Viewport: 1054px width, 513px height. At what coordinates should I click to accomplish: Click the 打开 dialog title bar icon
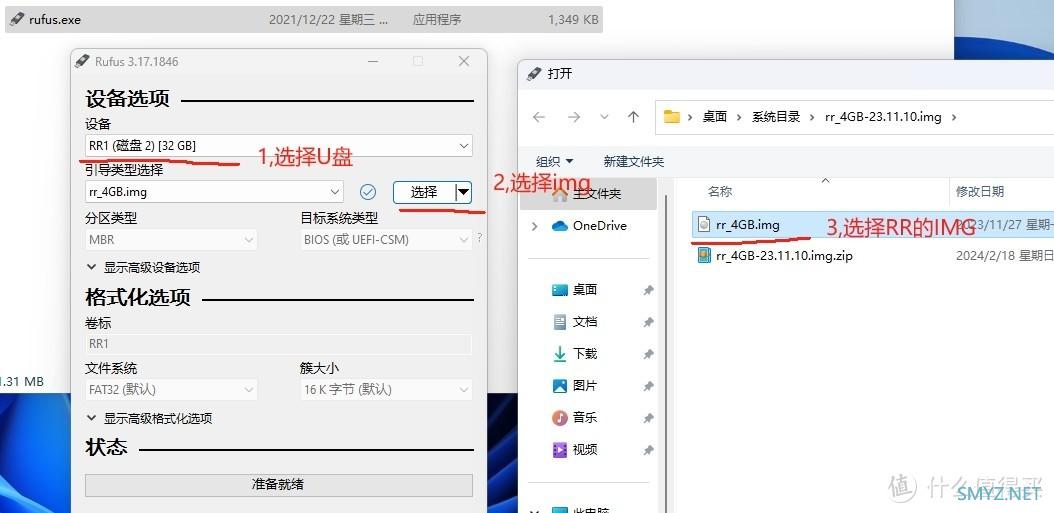(534, 73)
